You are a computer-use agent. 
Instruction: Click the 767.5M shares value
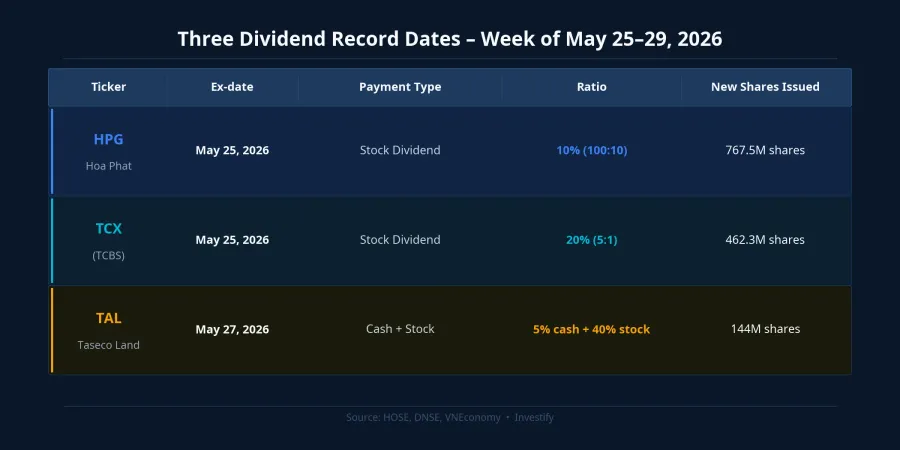point(765,150)
